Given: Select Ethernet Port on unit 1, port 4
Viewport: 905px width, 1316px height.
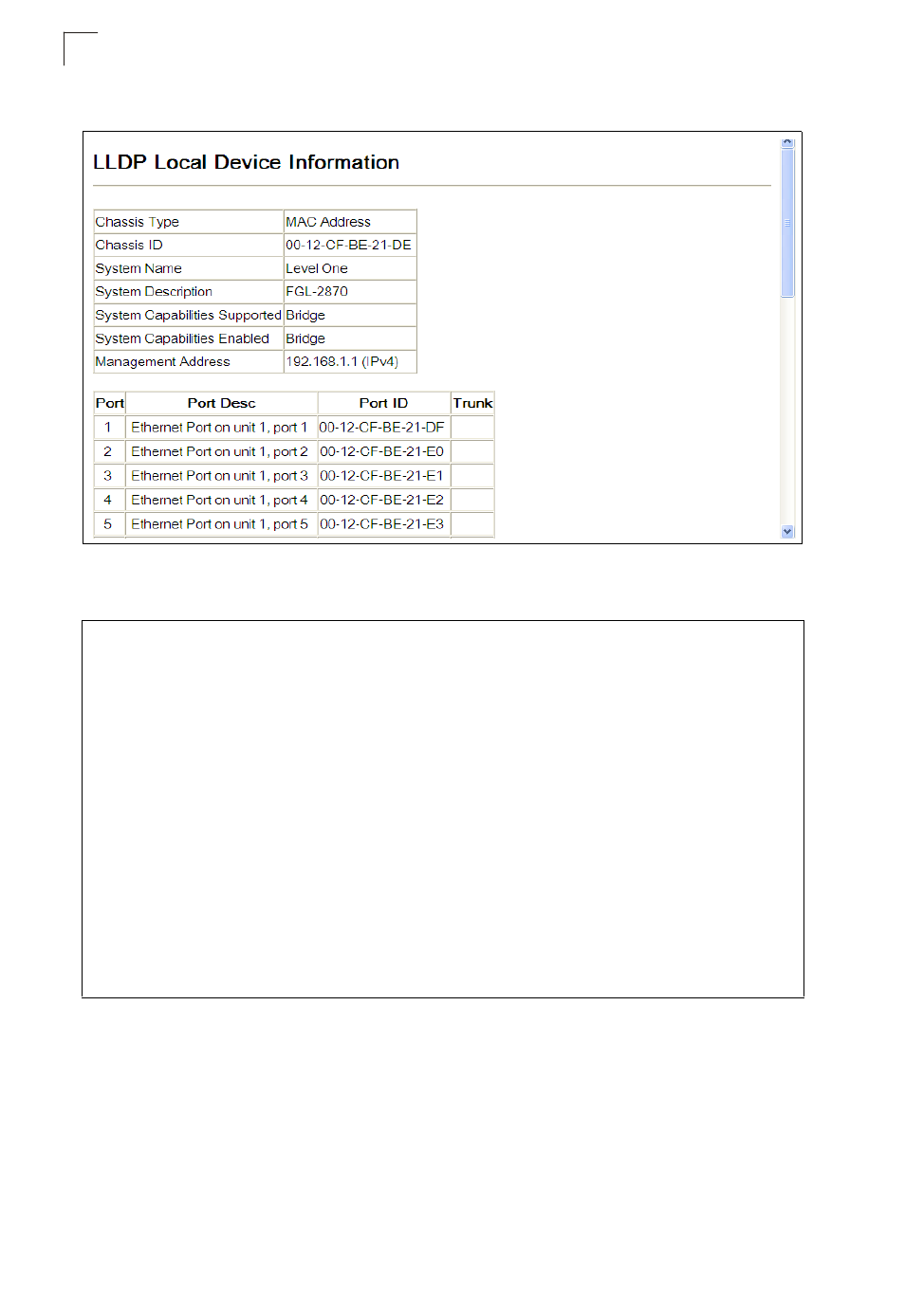Looking at the screenshot, I should pos(220,500).
